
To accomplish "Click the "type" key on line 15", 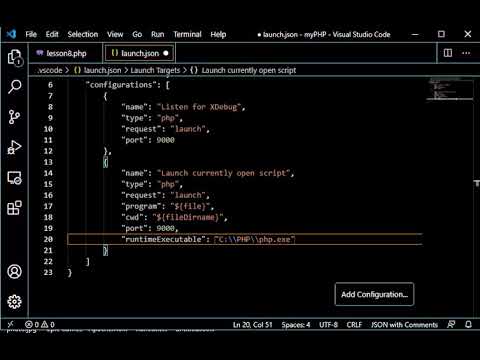I will (134, 184).
